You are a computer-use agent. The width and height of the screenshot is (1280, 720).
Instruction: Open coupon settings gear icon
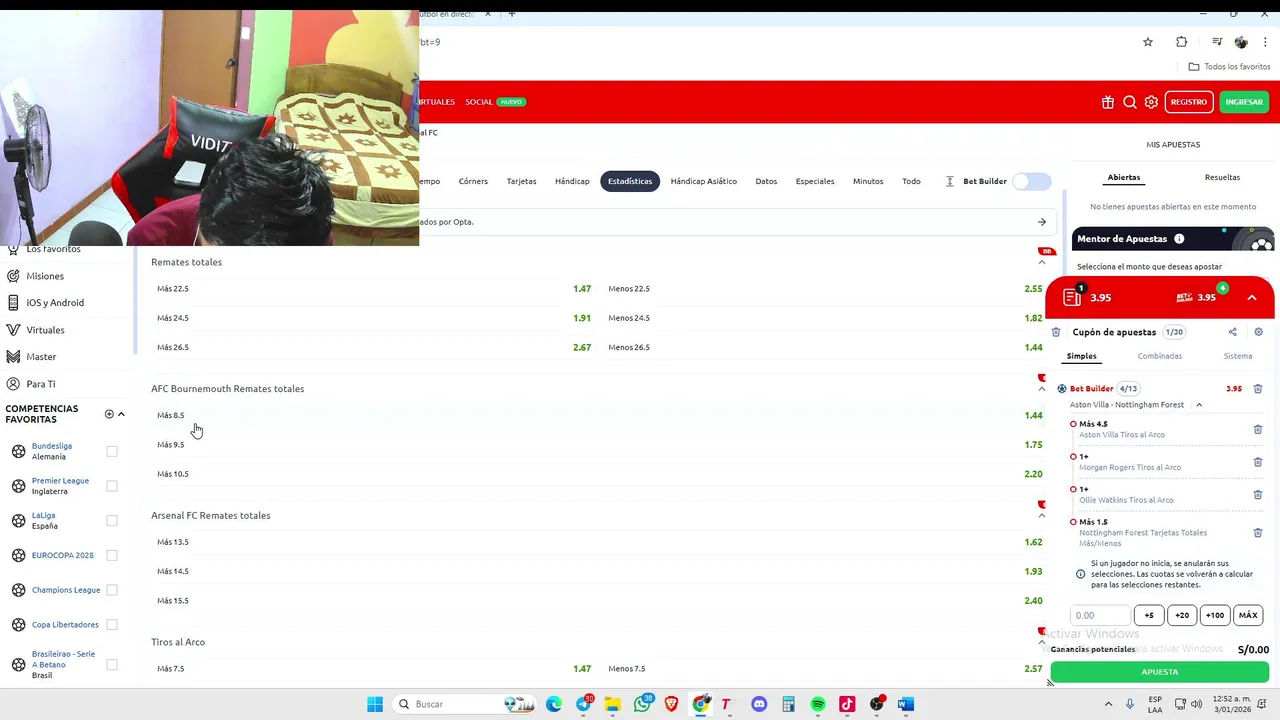click(1258, 332)
